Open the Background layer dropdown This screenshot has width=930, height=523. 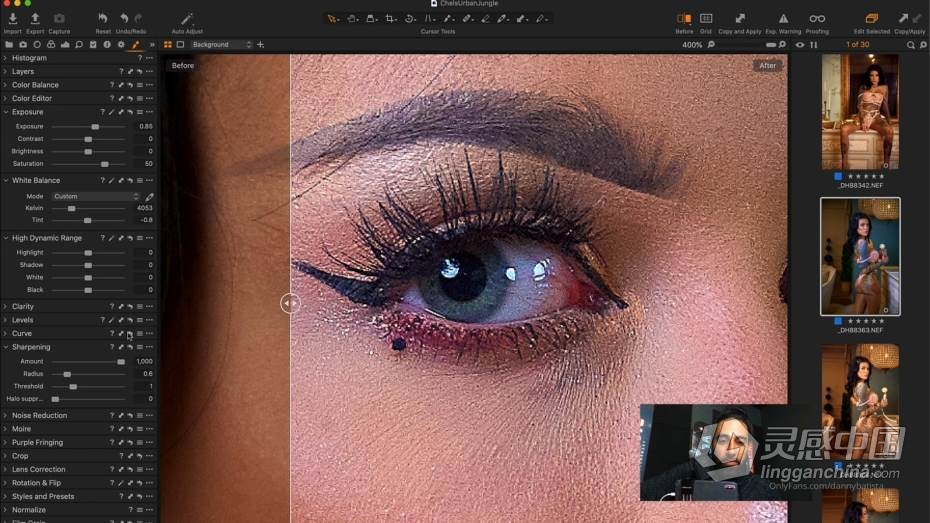(x=222, y=44)
